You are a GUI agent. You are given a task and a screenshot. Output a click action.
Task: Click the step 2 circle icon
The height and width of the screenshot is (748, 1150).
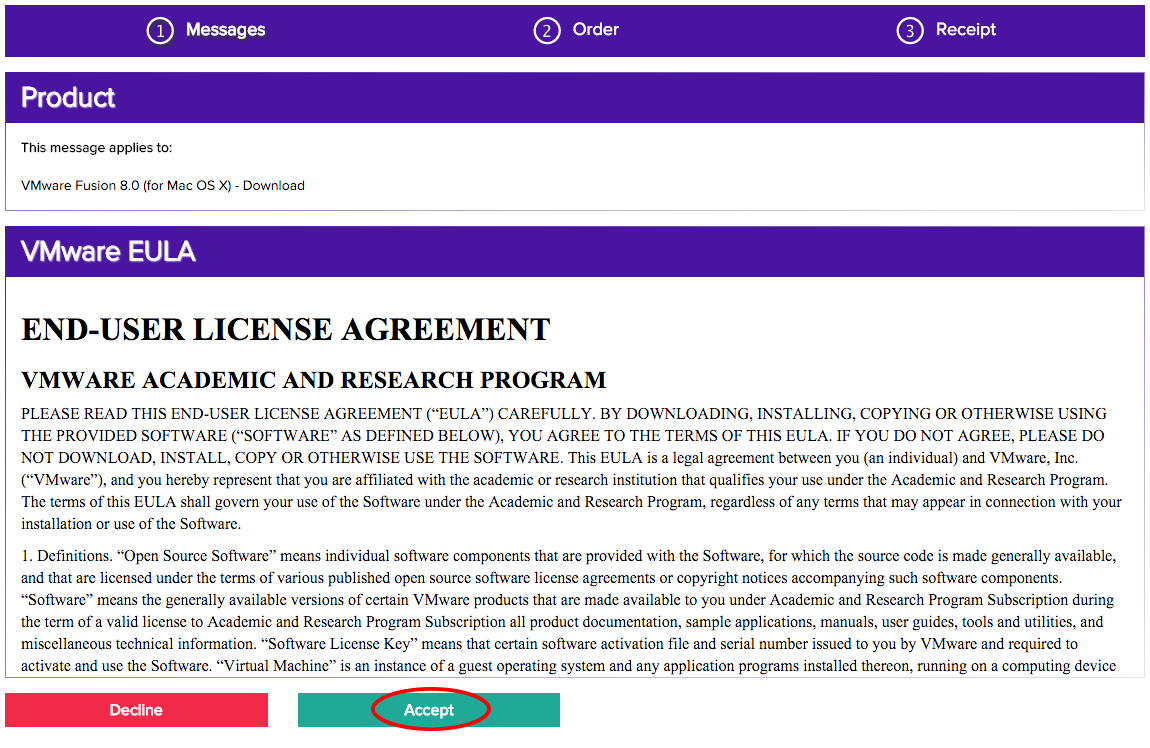(x=546, y=31)
